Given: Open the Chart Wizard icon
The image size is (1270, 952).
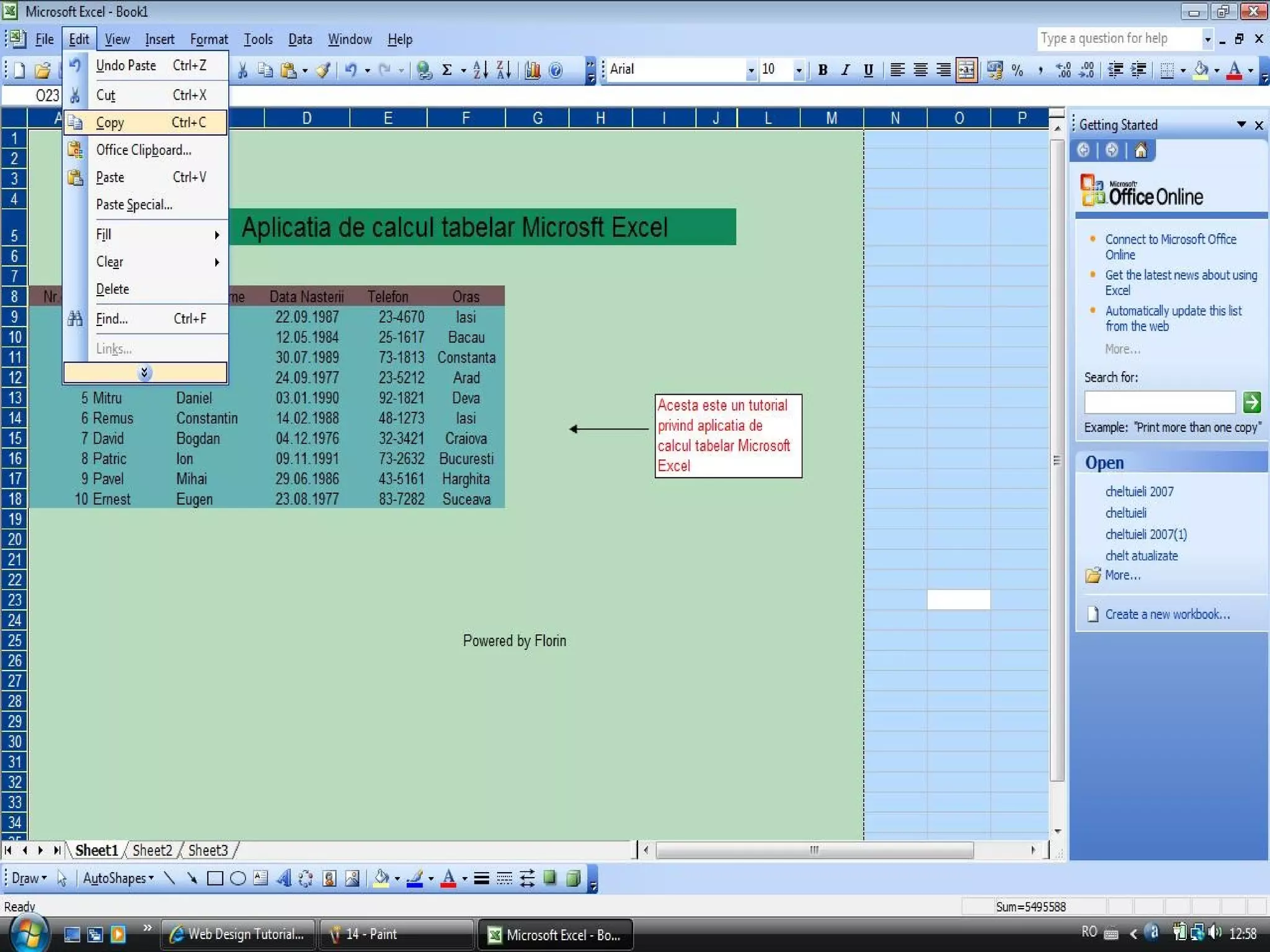Looking at the screenshot, I should click(x=532, y=69).
